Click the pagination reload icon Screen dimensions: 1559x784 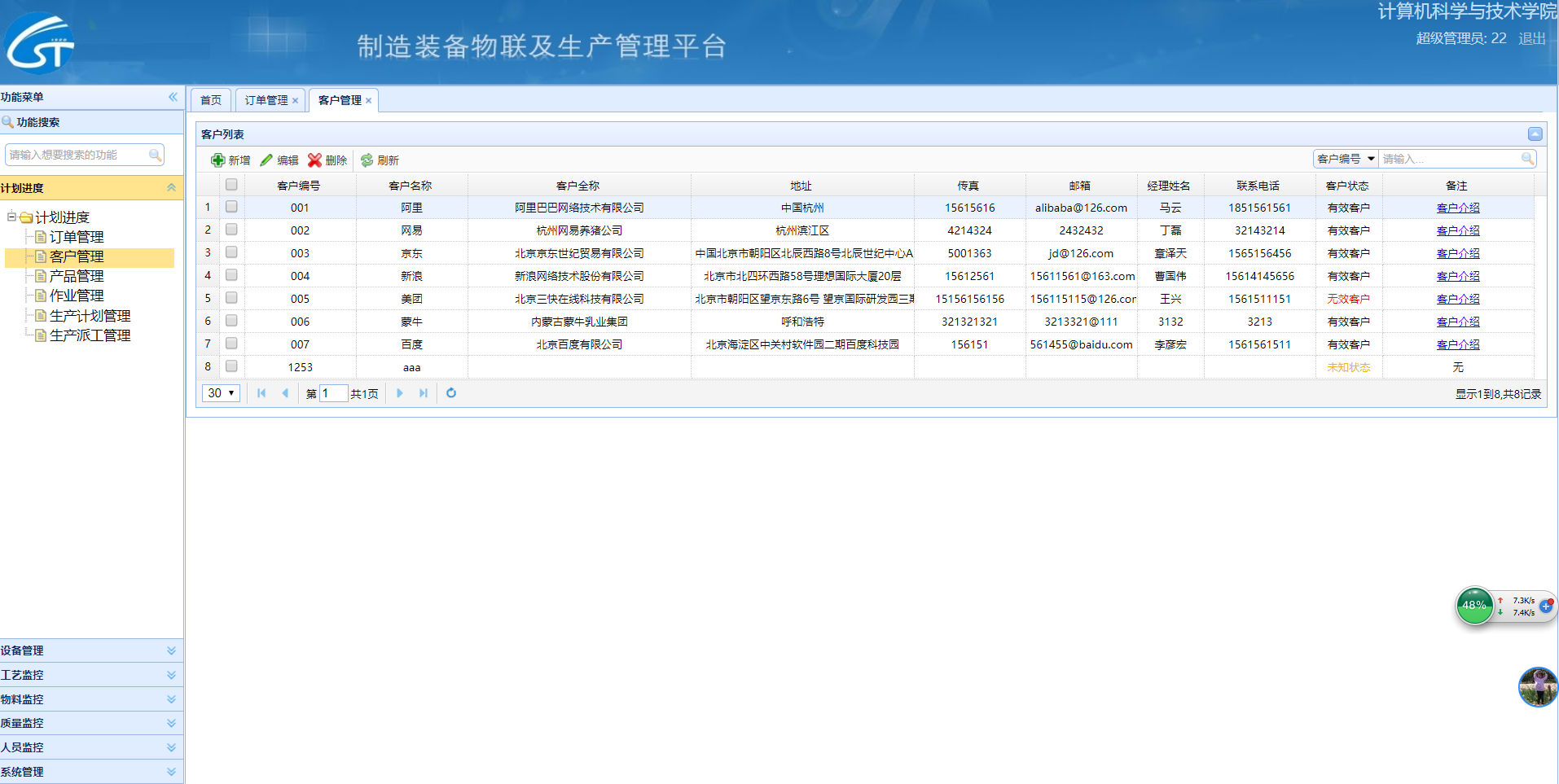[451, 393]
